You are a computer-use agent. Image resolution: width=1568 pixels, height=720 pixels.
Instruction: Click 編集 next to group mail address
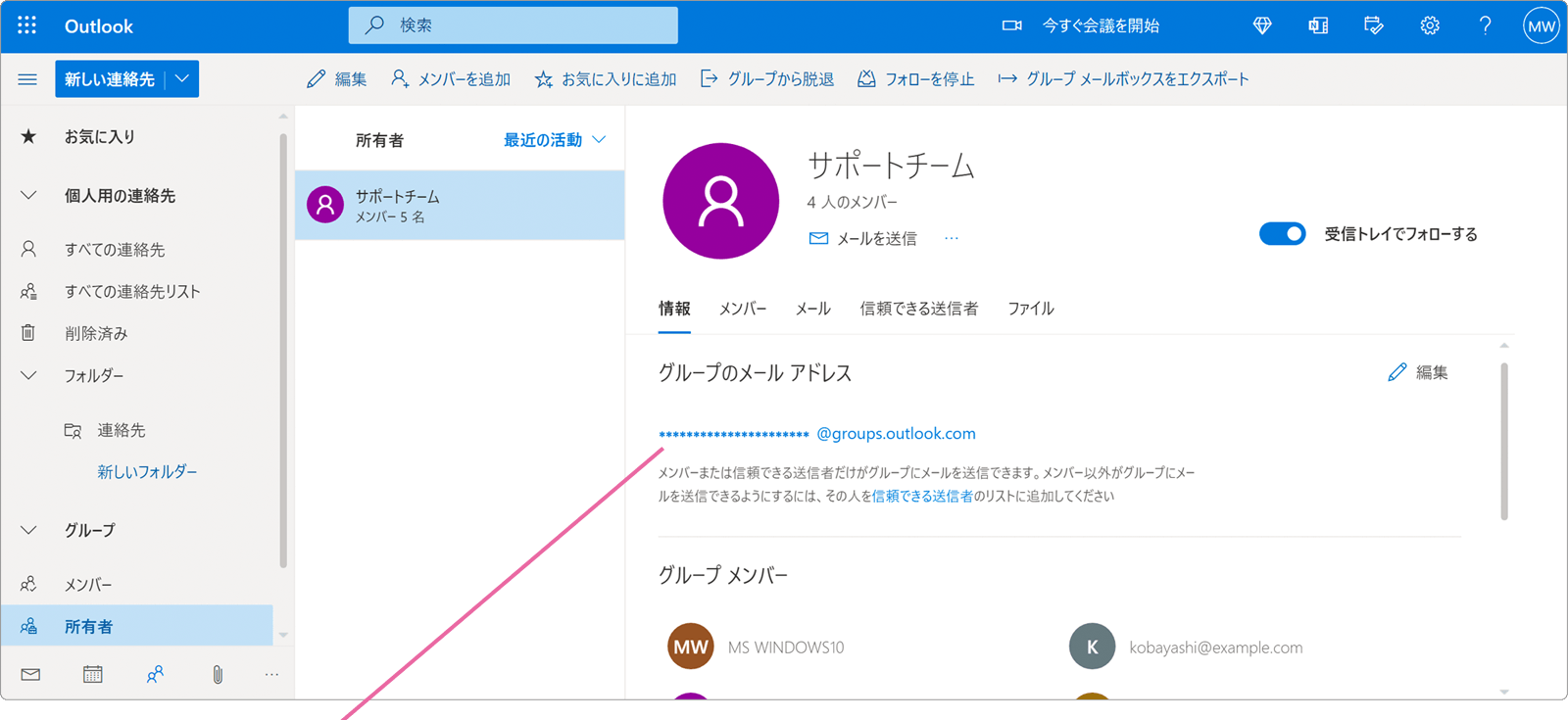coord(1418,373)
